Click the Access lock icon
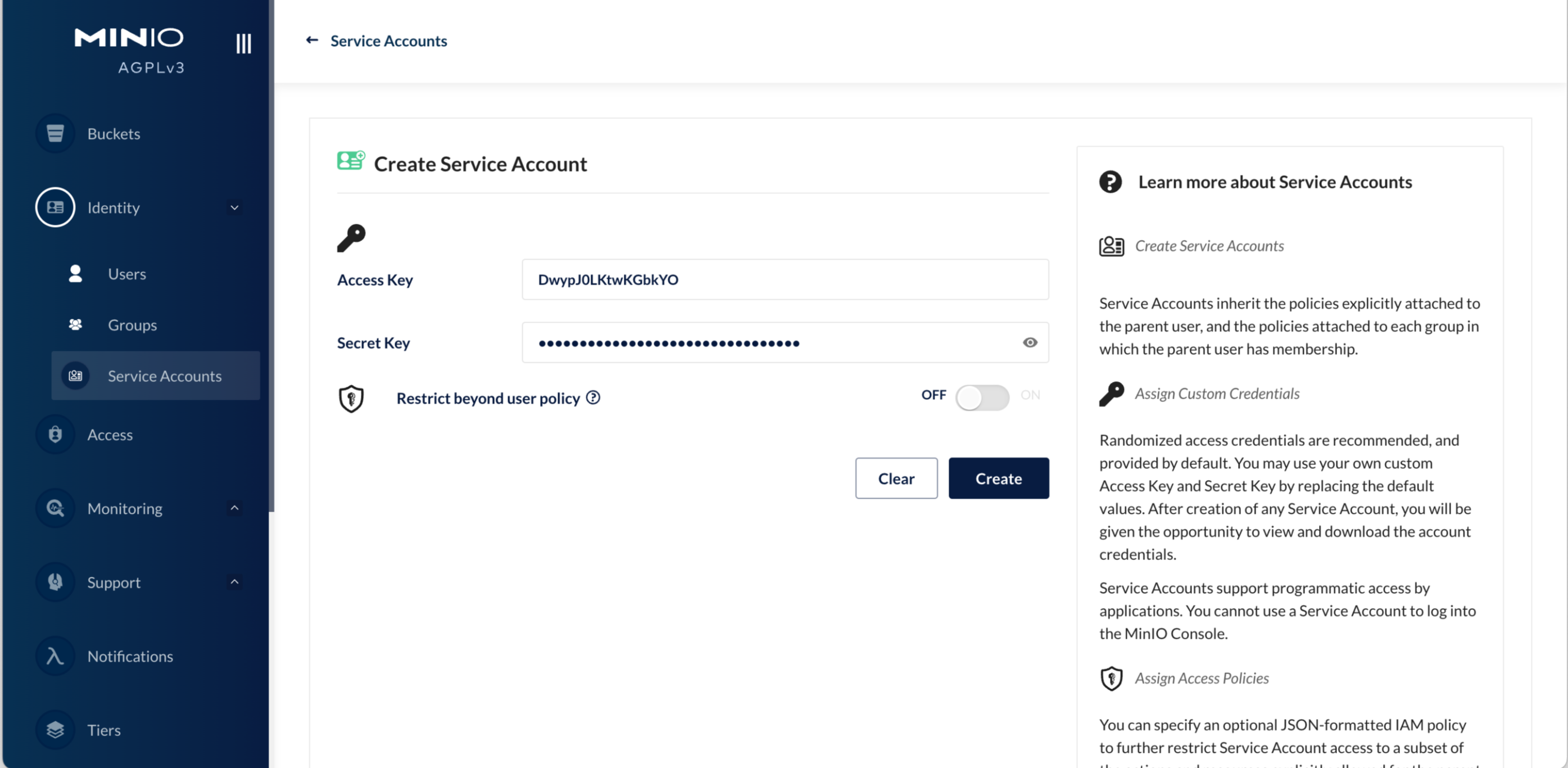Image resolution: width=1568 pixels, height=768 pixels. (x=55, y=434)
